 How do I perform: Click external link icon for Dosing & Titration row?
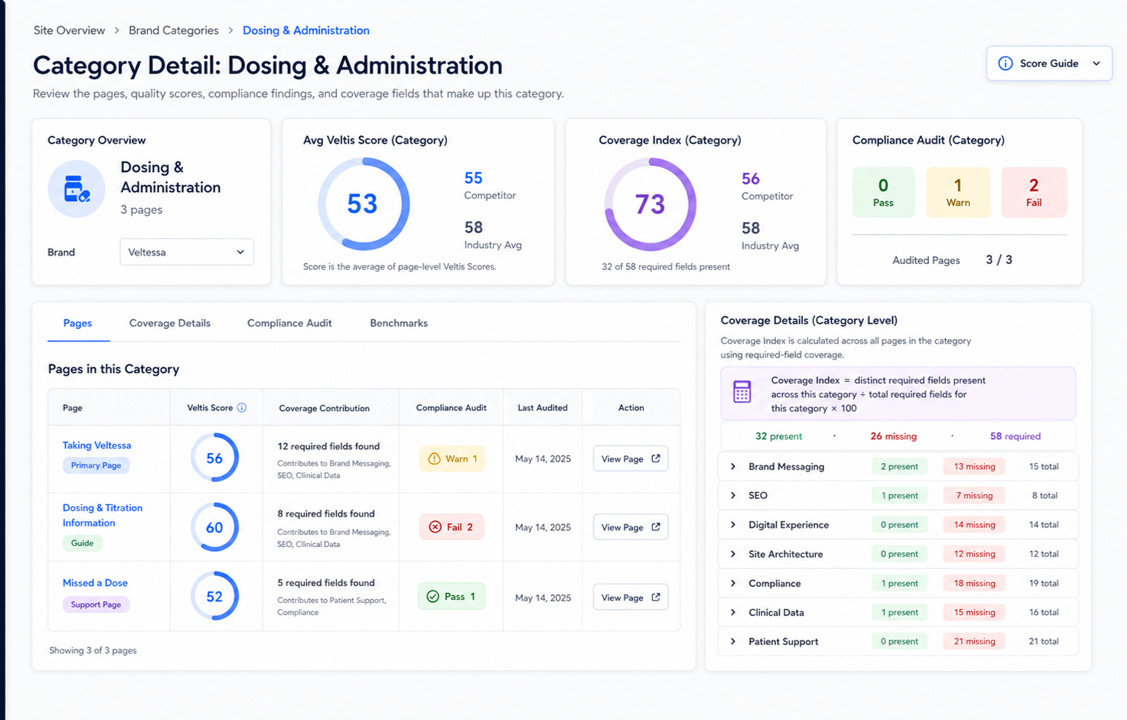coord(656,527)
